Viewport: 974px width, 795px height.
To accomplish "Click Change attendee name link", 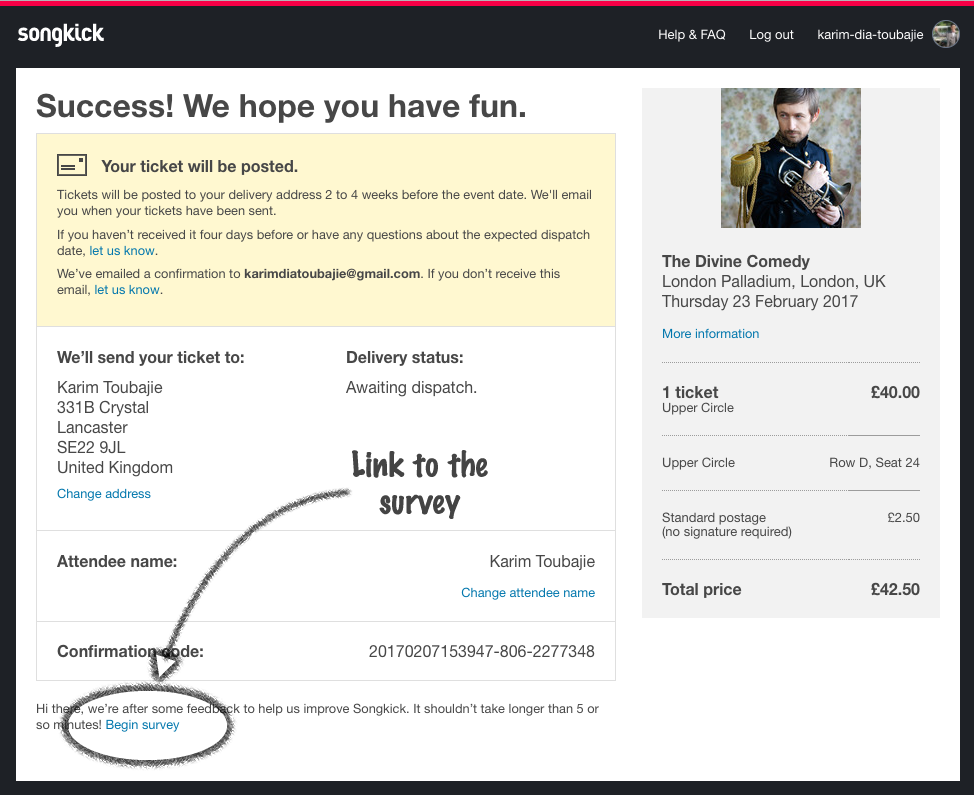I will tap(527, 593).
